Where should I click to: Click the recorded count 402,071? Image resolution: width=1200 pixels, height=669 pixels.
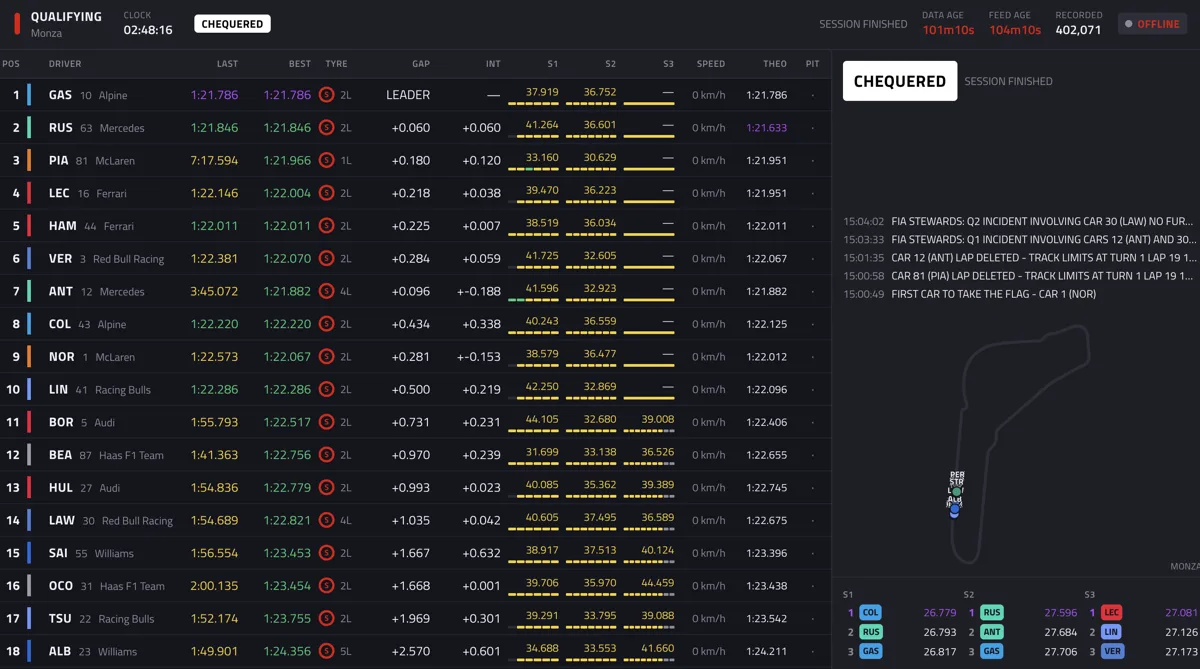[1078, 30]
